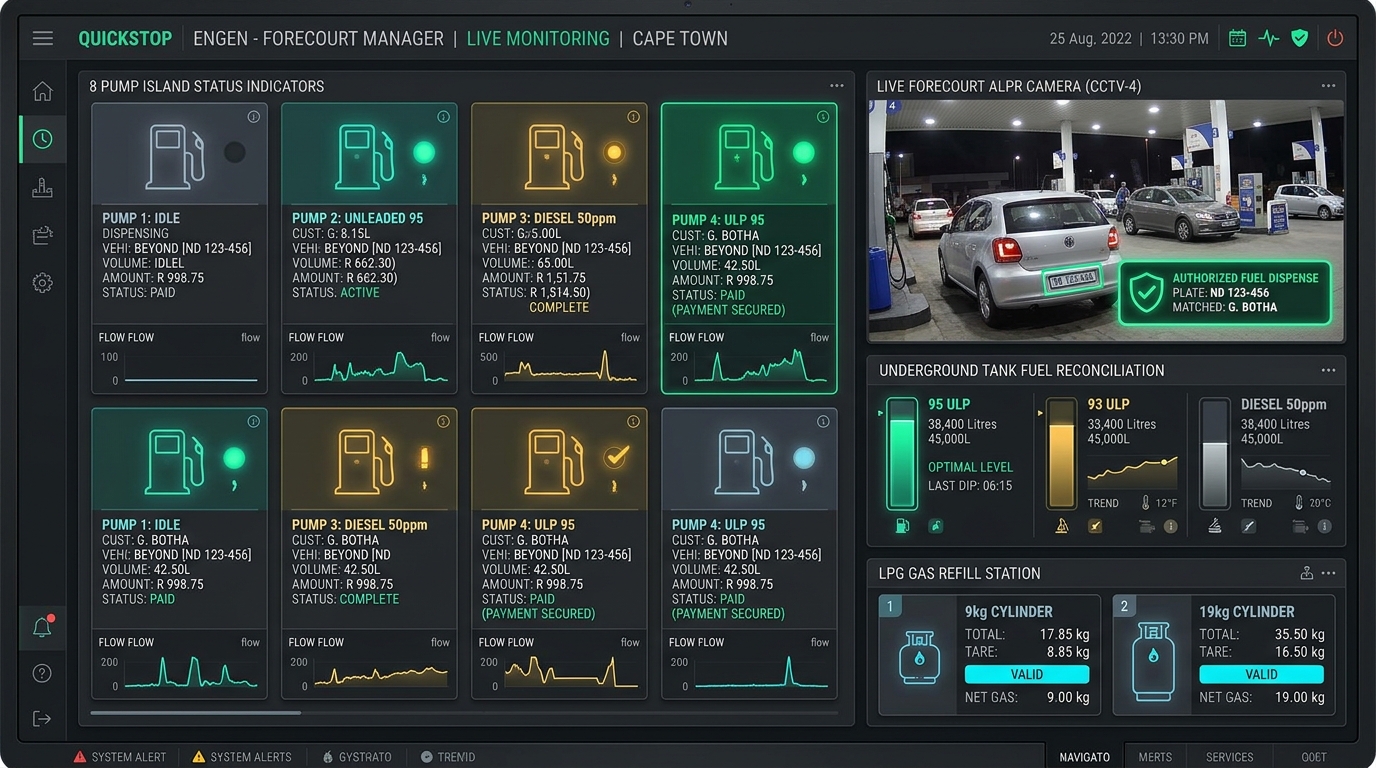Click the thermometer icon next to 12°F

click(1145, 503)
